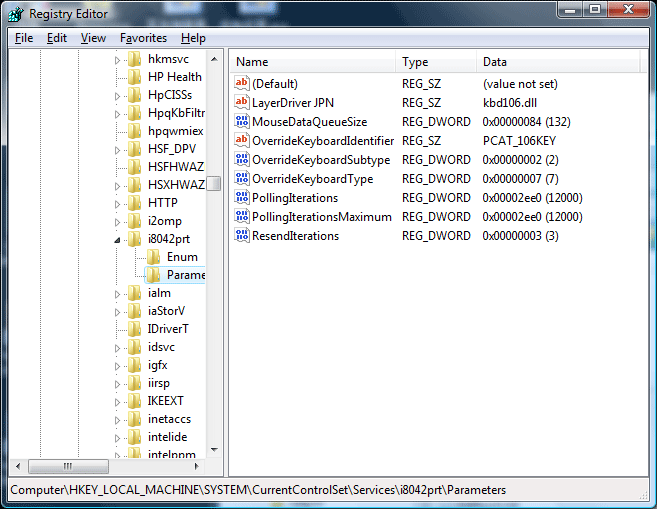
Task: Select the HP Health registry key
Action: tap(174, 77)
